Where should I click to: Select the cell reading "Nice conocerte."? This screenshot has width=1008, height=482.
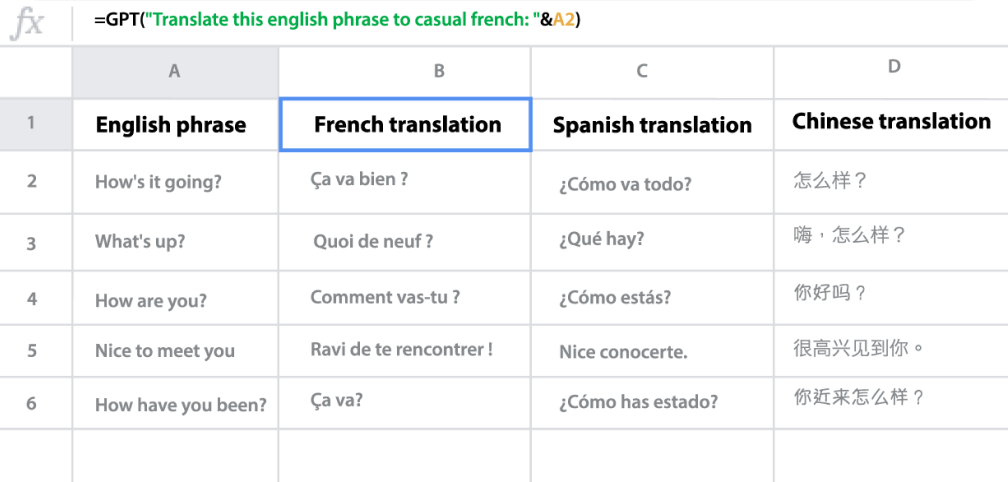(x=652, y=351)
